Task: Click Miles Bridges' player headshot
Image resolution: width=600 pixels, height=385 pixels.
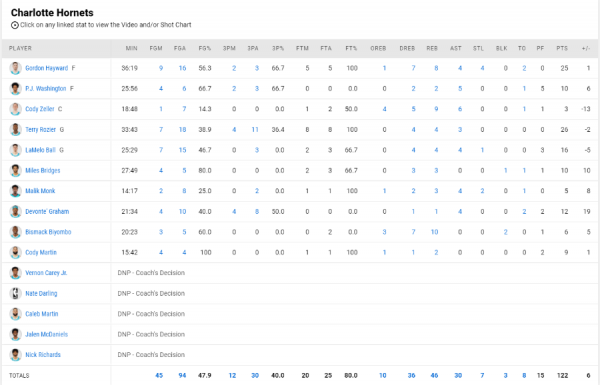Action: point(15,171)
